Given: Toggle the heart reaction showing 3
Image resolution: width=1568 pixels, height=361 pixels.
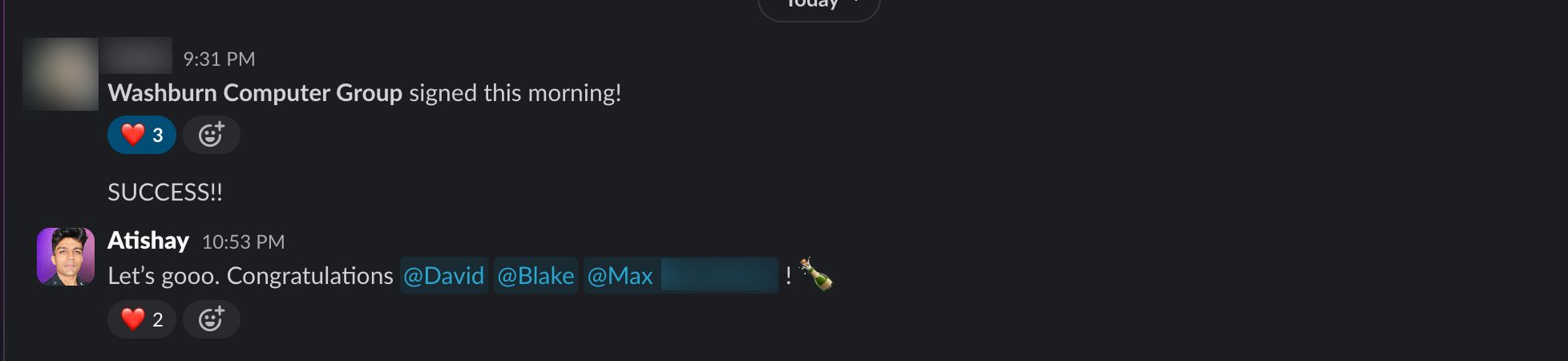Looking at the screenshot, I should tap(142, 135).
